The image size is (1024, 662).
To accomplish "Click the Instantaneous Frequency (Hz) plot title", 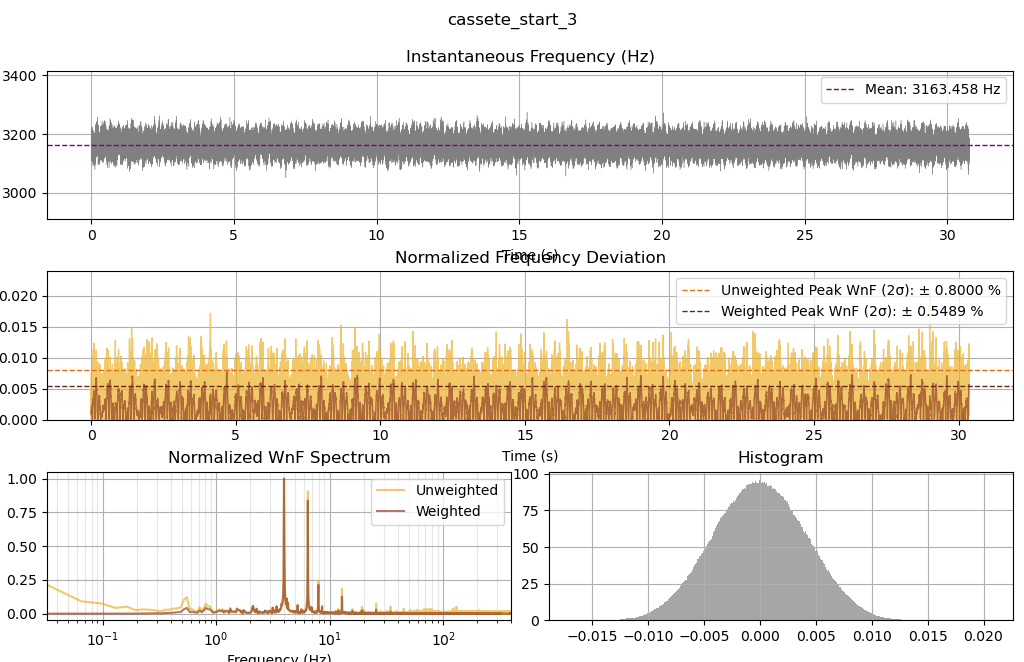I will [530, 57].
